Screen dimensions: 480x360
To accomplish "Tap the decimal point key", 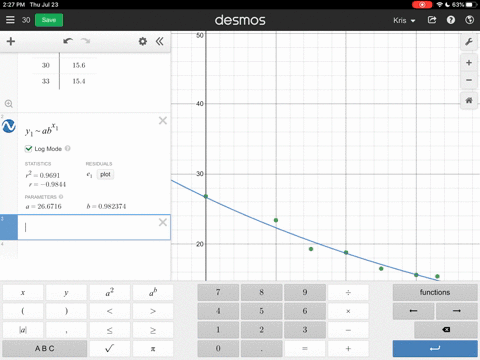I will (x=262, y=349).
